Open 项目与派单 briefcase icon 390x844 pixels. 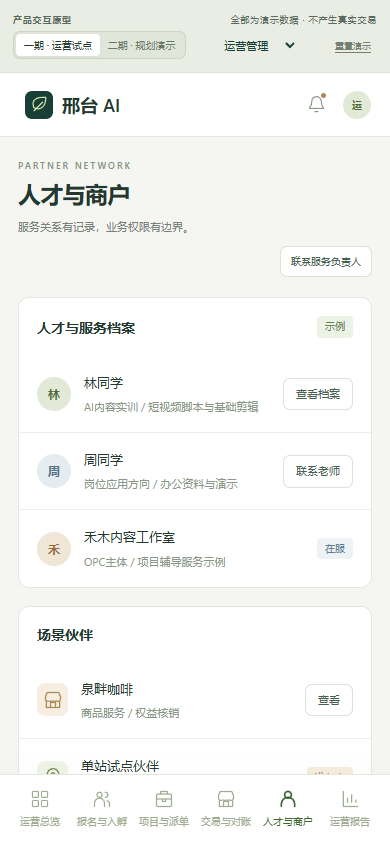pyautogui.click(x=164, y=799)
